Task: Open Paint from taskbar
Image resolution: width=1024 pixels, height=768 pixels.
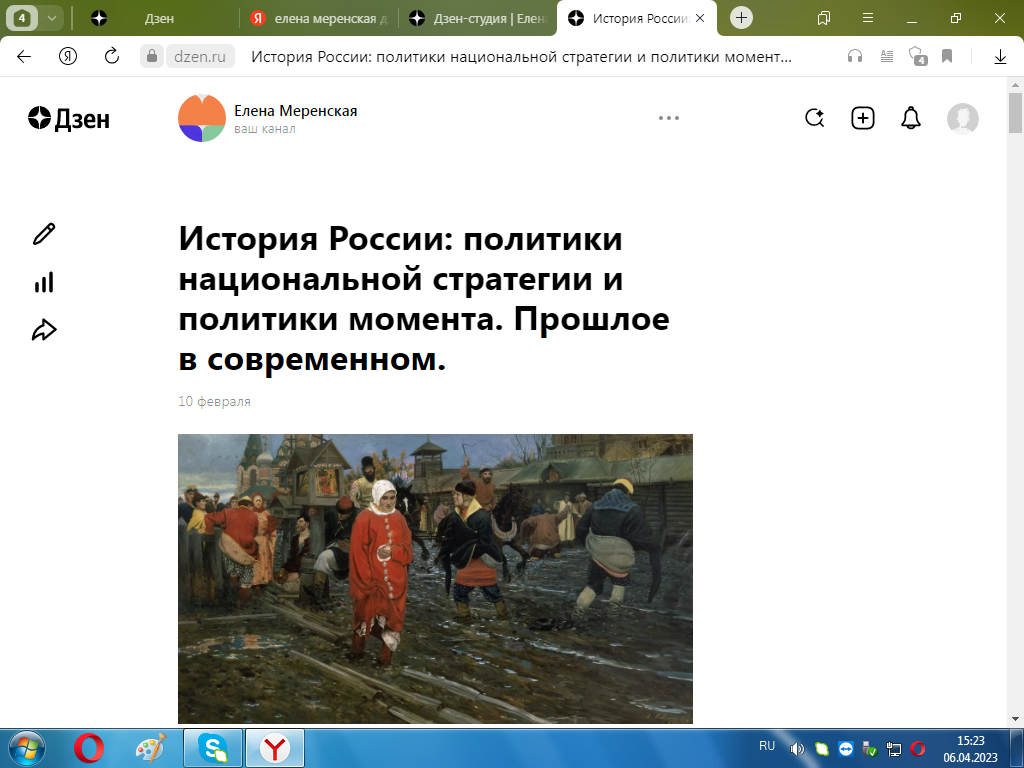Action: (x=150, y=748)
